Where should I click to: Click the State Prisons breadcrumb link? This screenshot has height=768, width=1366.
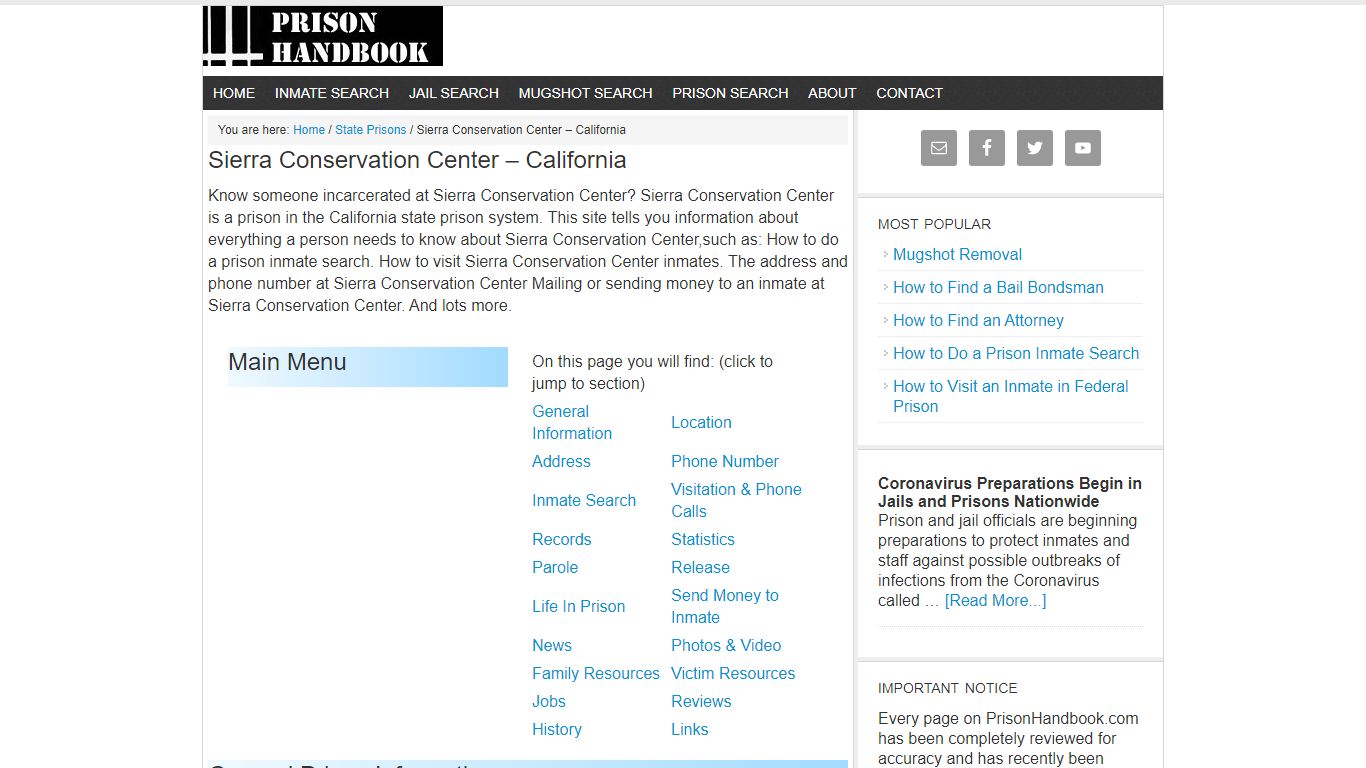point(370,129)
